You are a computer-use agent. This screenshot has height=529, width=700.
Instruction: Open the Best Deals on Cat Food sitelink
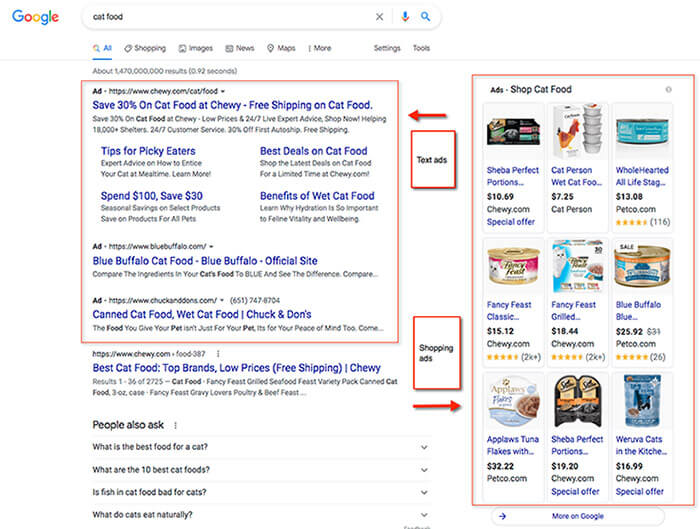pos(313,151)
